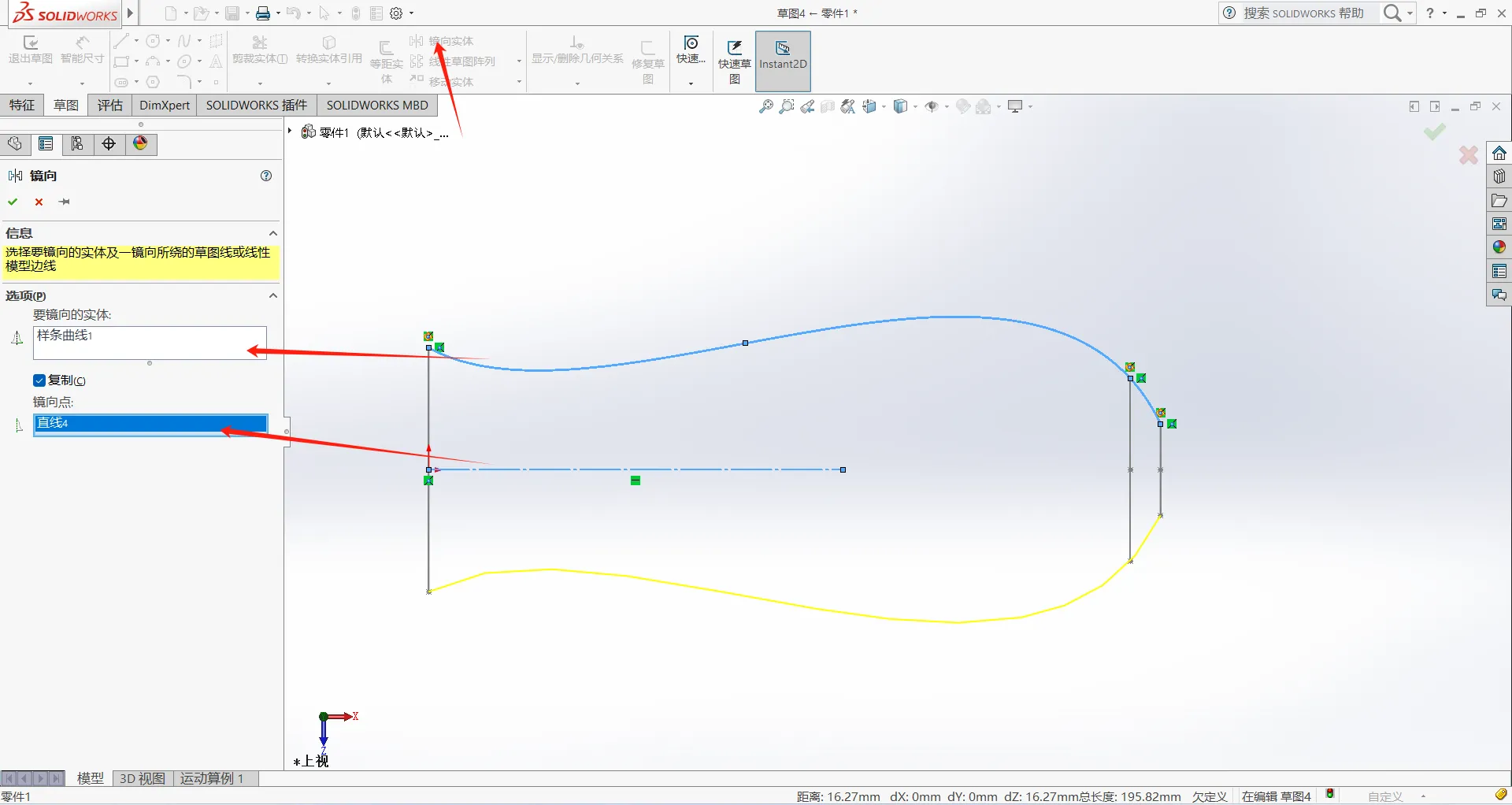1512x805 pixels.
Task: Confirm the Mirror with the green checkmark
Action: click(x=13, y=202)
